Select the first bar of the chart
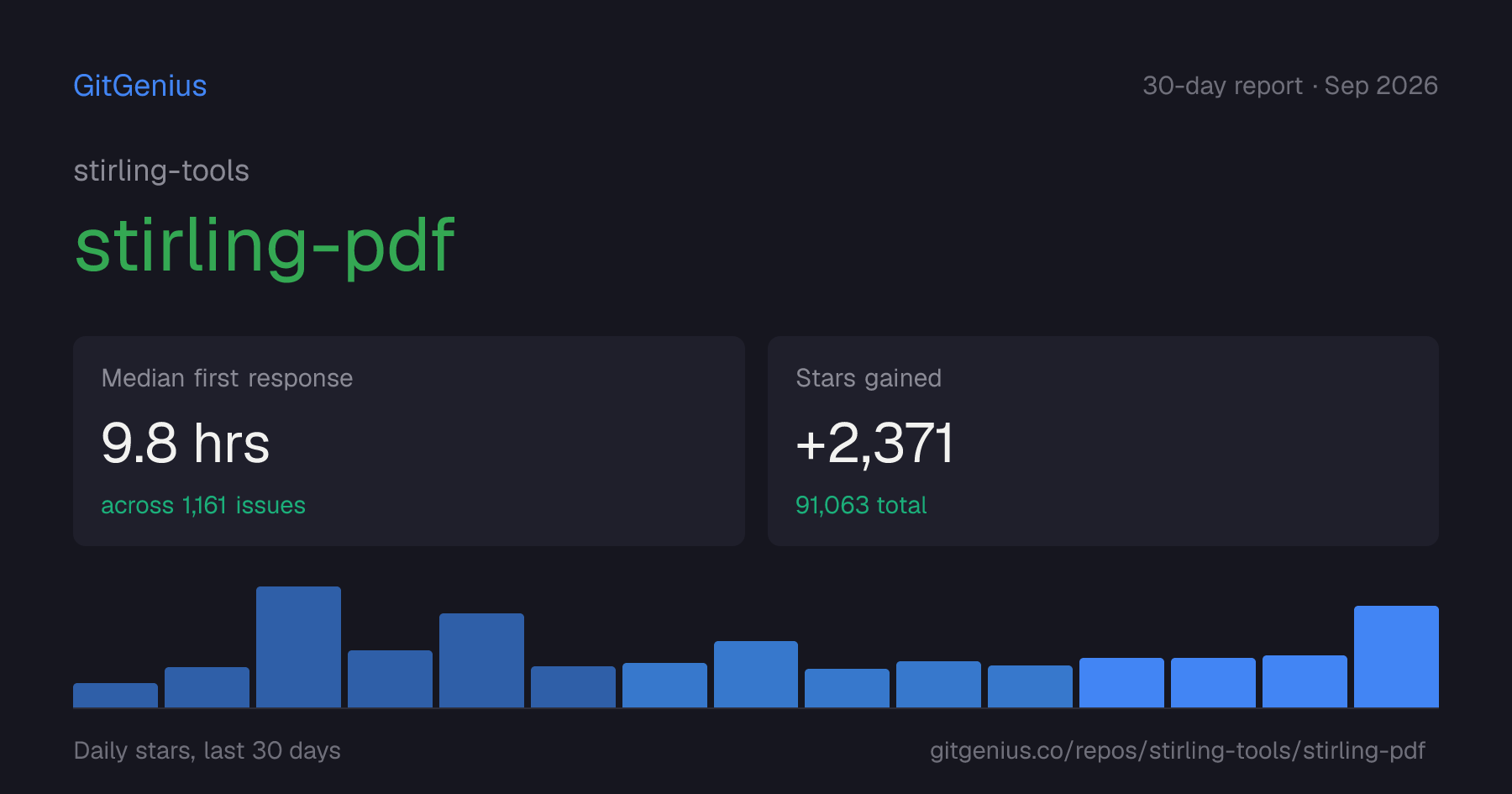Image resolution: width=1512 pixels, height=794 pixels. 115,695
